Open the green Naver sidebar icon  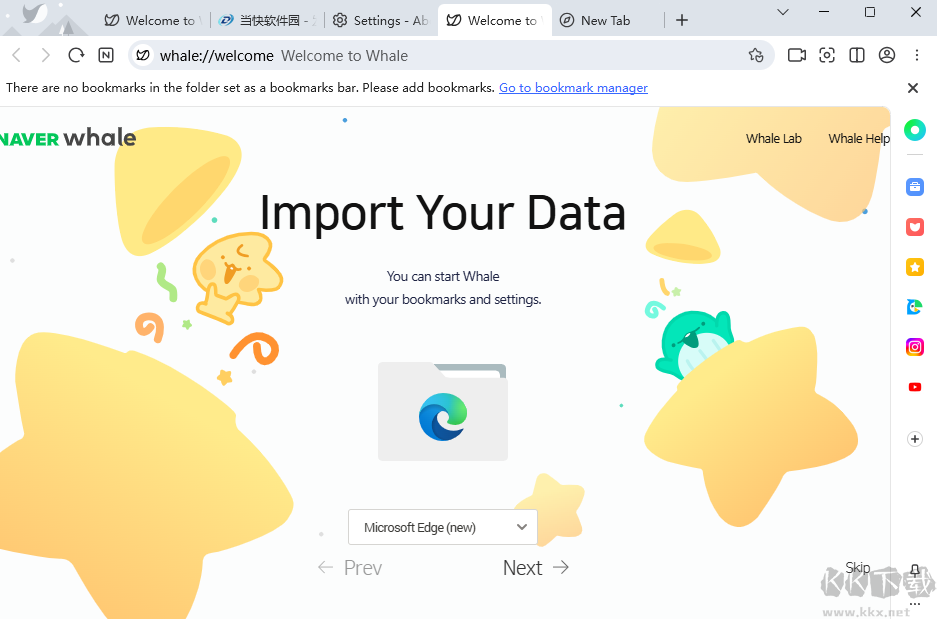tap(915, 130)
